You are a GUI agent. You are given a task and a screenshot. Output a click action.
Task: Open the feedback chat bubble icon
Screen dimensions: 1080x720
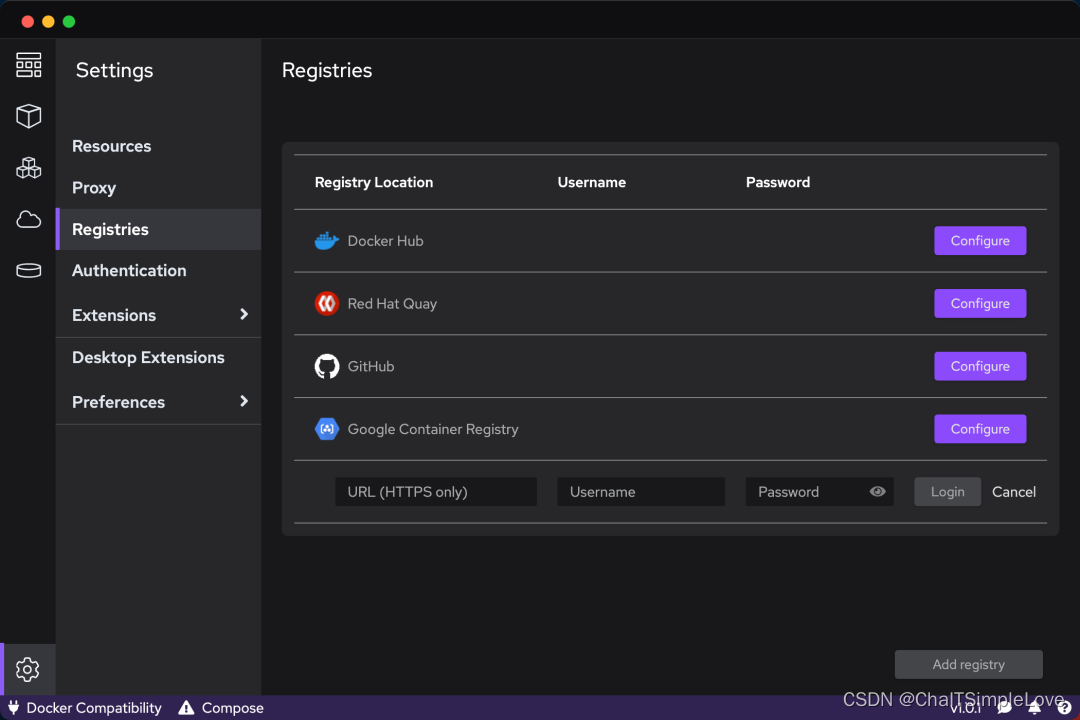coord(1005,707)
